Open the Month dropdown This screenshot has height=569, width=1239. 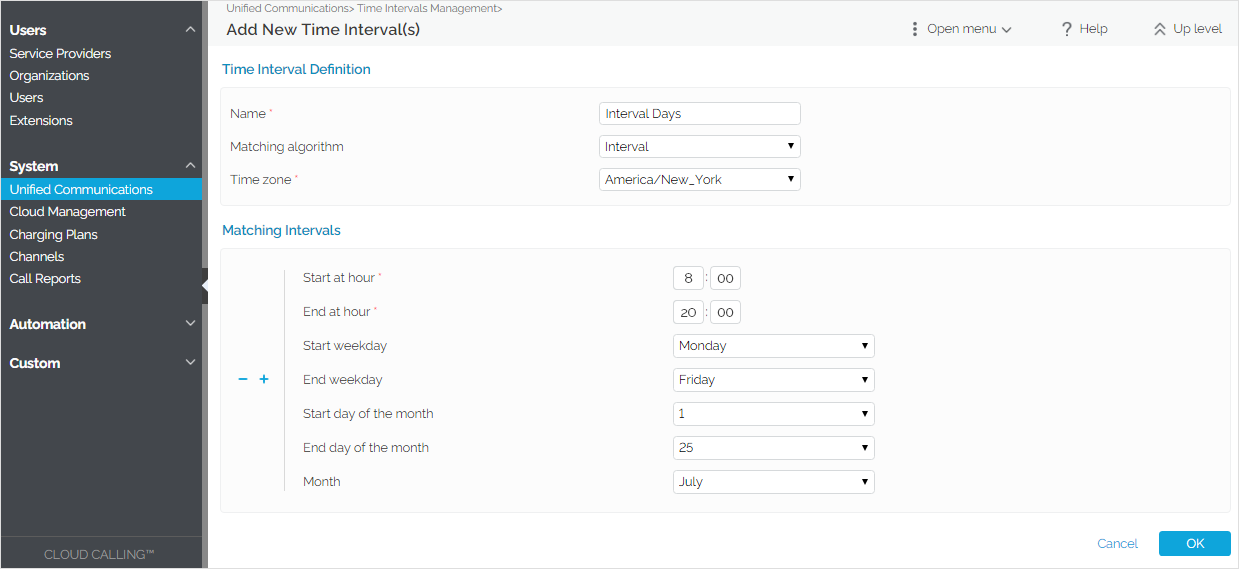[774, 482]
